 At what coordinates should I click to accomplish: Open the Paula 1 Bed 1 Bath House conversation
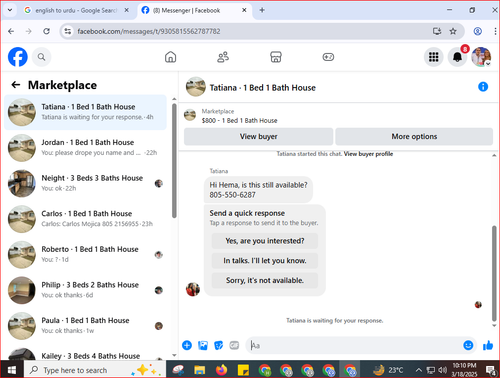(x=85, y=326)
